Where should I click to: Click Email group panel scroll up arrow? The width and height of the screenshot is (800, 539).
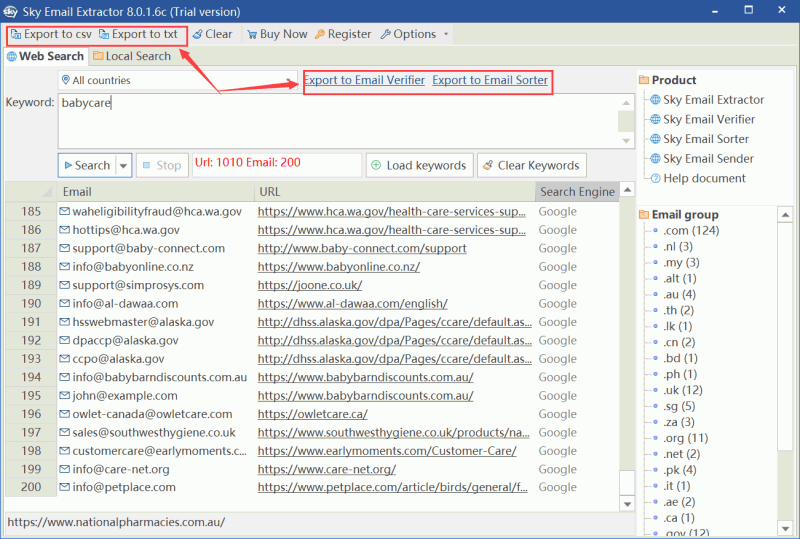[x=785, y=215]
